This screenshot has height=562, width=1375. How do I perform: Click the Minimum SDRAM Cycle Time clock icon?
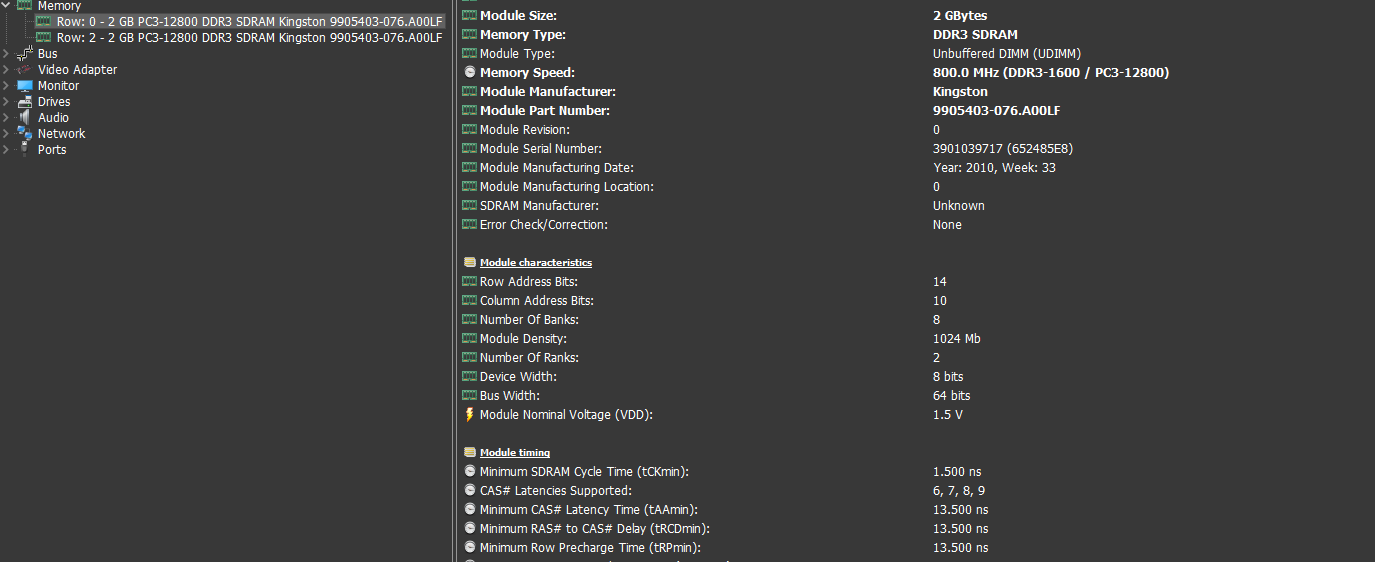[x=470, y=472]
